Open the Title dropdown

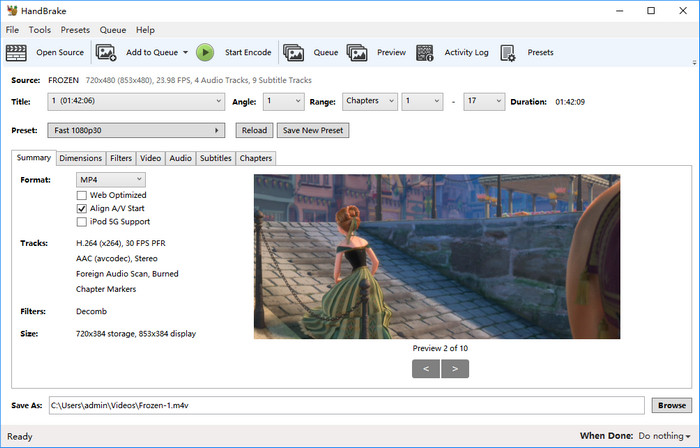tap(136, 101)
